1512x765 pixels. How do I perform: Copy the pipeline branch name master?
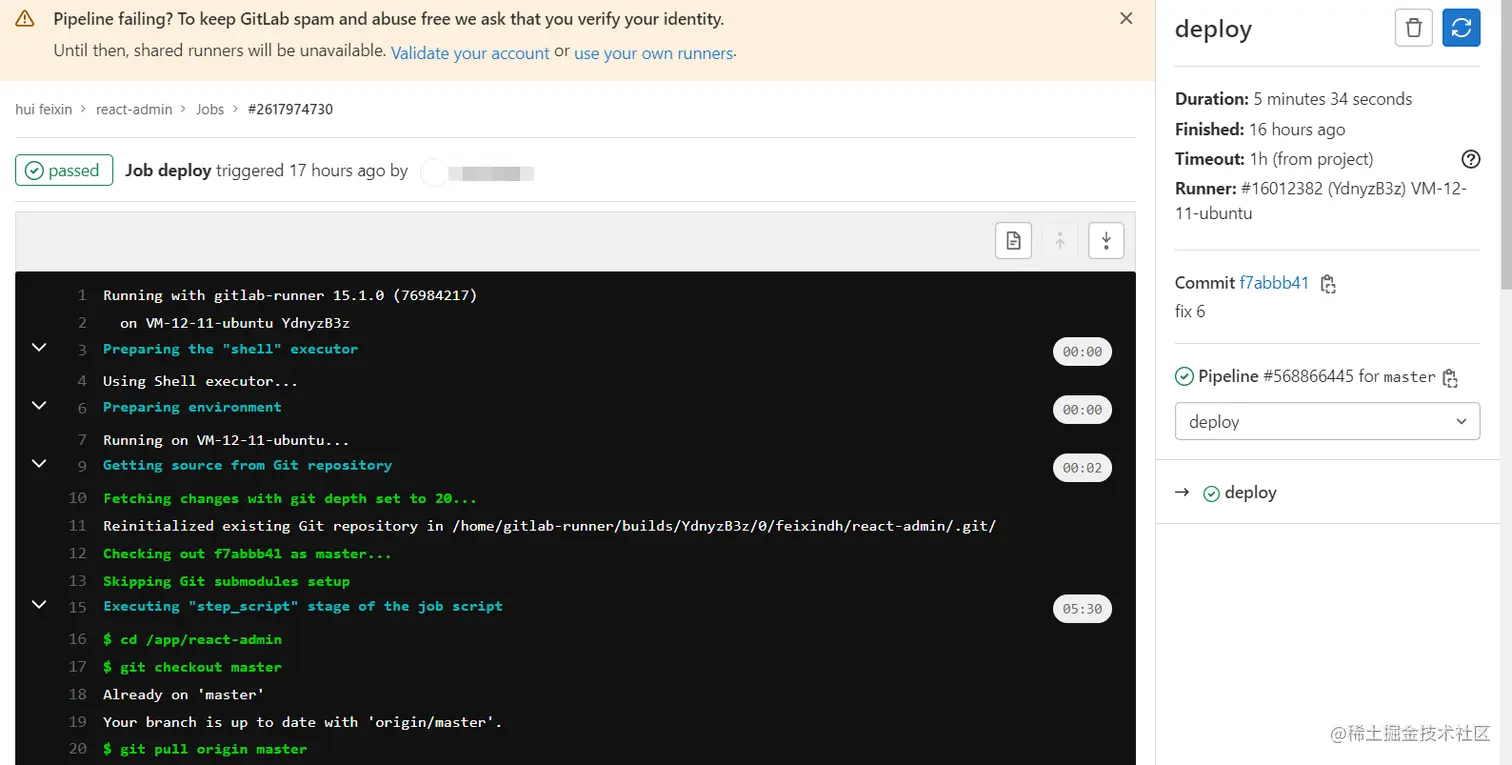click(1450, 377)
